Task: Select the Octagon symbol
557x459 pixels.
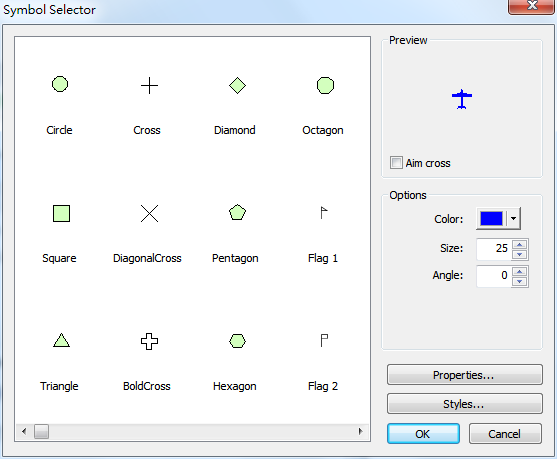Action: 325,86
